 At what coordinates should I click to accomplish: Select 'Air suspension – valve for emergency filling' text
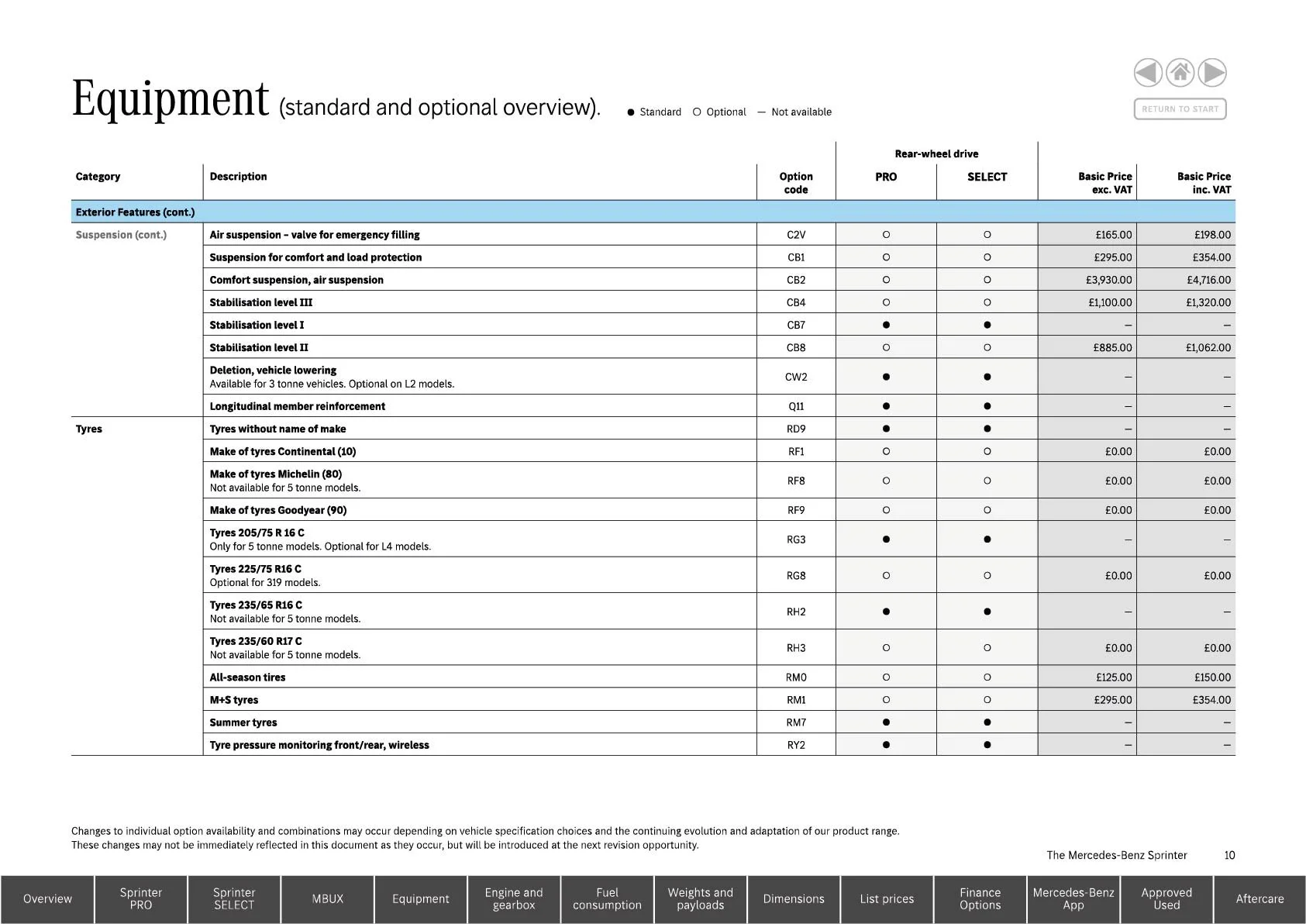pos(315,235)
